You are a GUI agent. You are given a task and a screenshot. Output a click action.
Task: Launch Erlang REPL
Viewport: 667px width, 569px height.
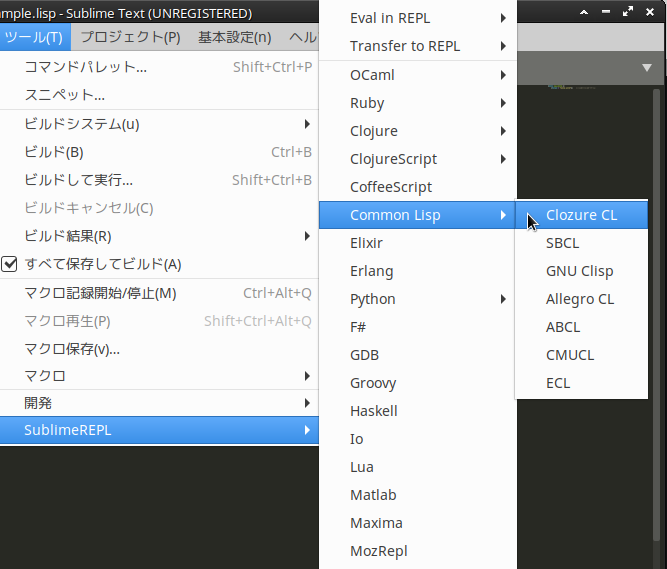coord(418,271)
